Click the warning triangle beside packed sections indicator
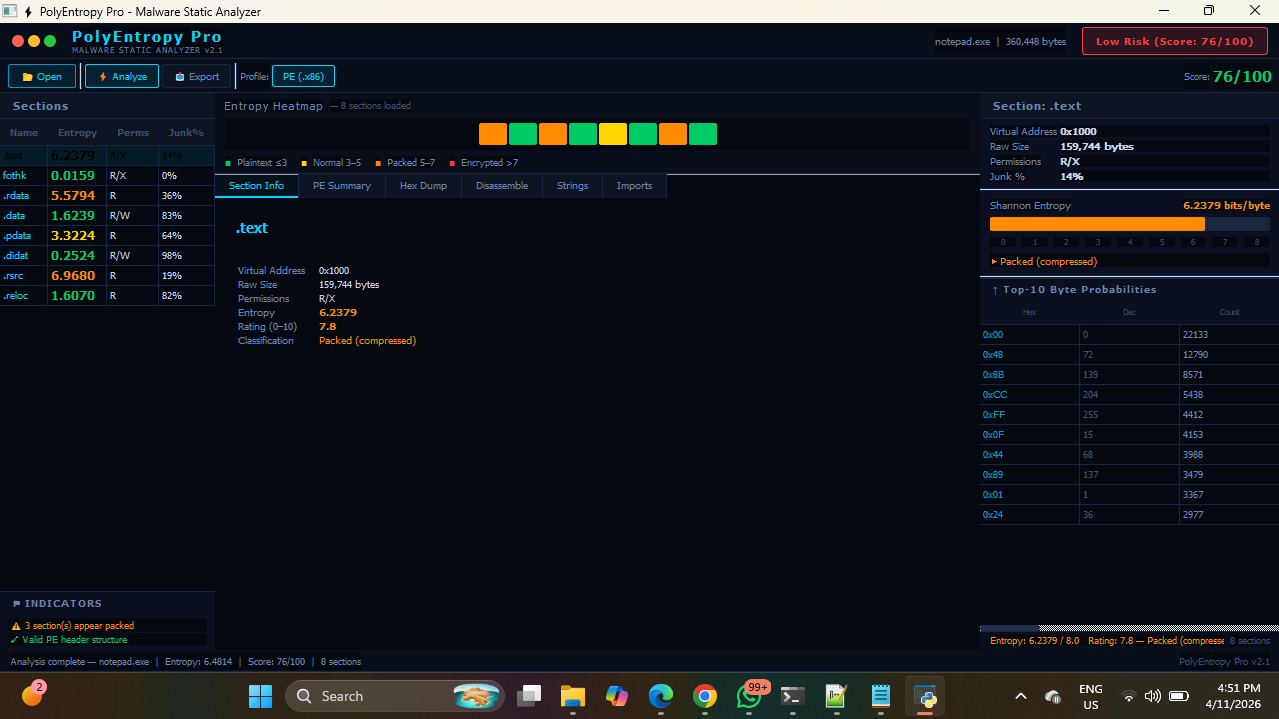 pos(14,625)
